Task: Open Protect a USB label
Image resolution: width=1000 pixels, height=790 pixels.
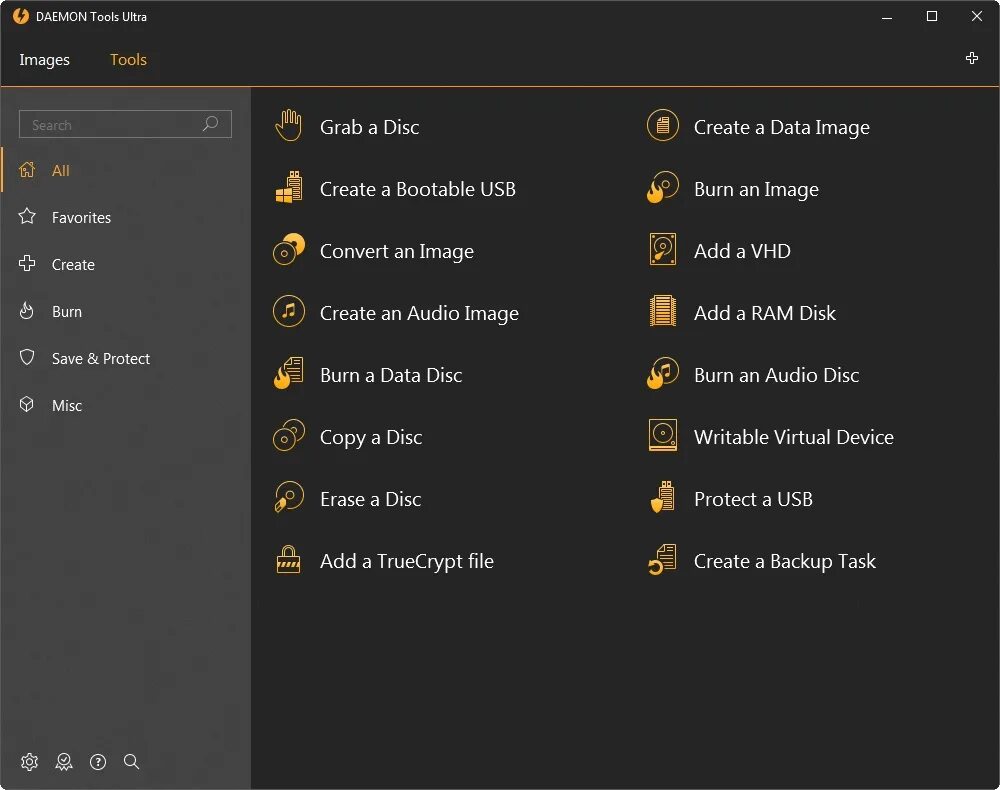Action: (753, 499)
